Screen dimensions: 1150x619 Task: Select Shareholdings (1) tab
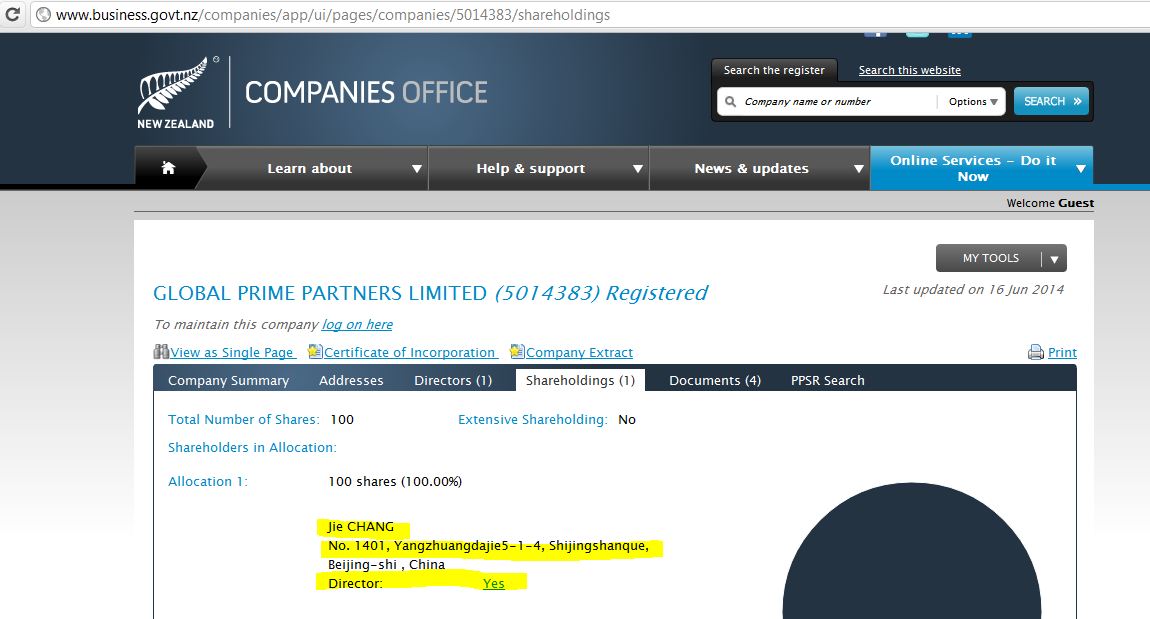pyautogui.click(x=580, y=380)
